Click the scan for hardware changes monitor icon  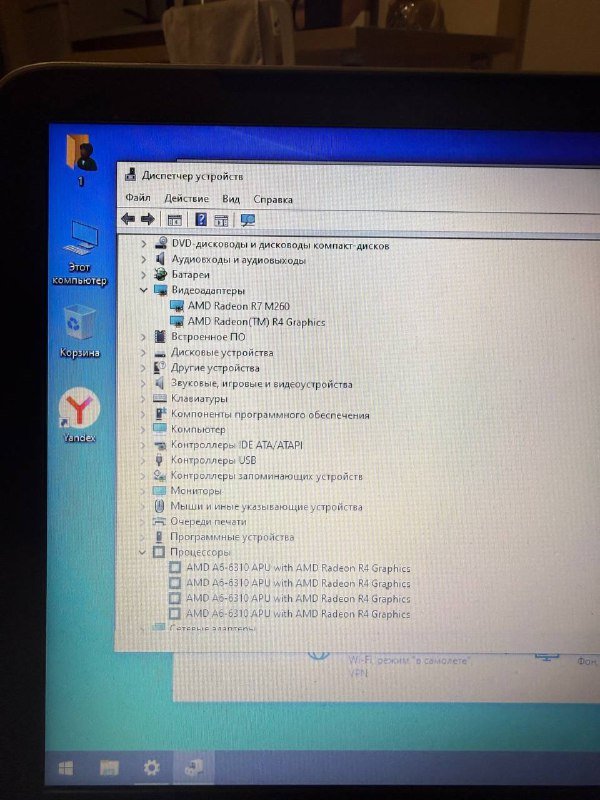click(x=247, y=220)
